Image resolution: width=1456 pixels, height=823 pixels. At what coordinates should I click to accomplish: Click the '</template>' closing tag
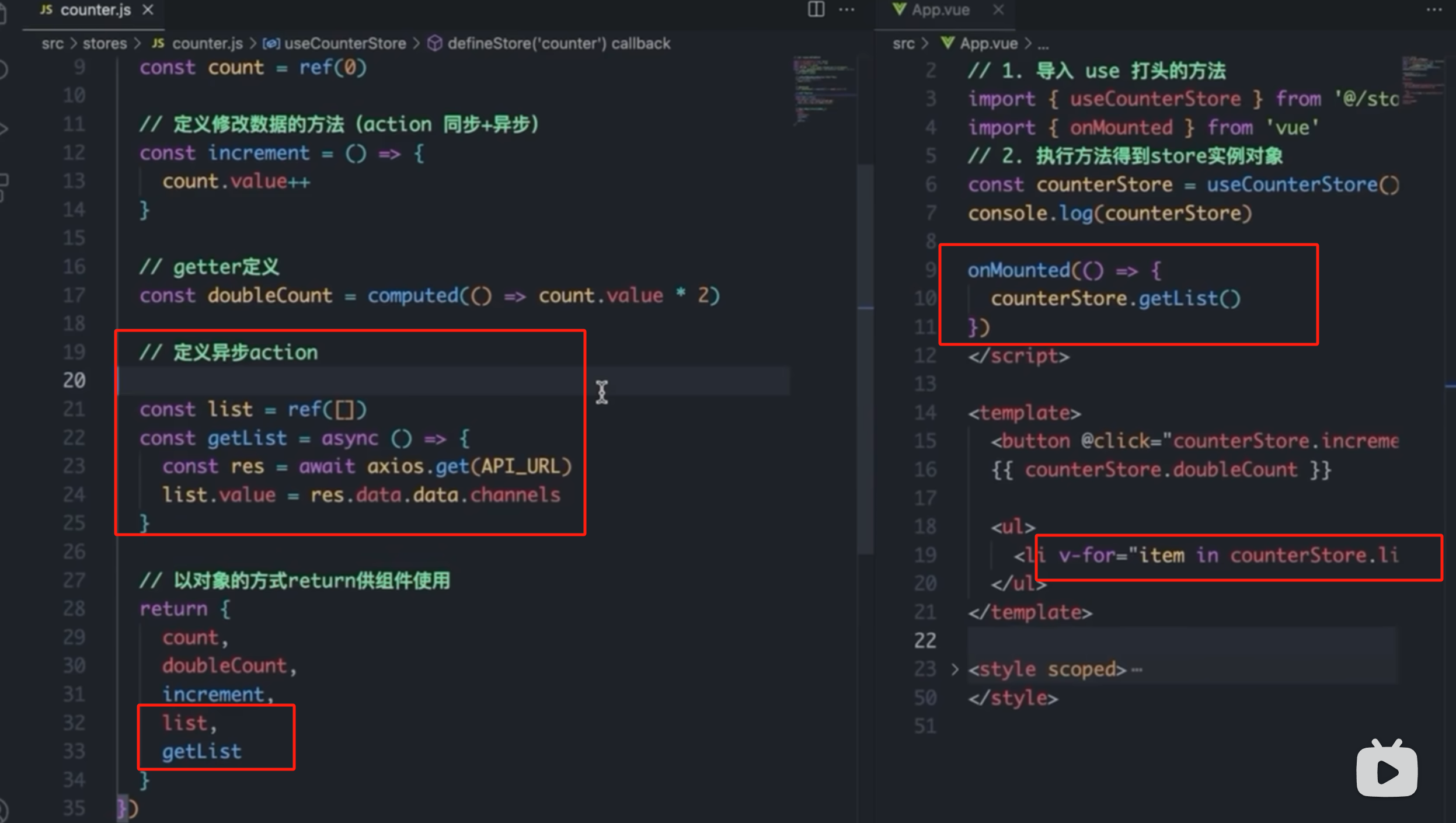pyautogui.click(x=1030, y=612)
